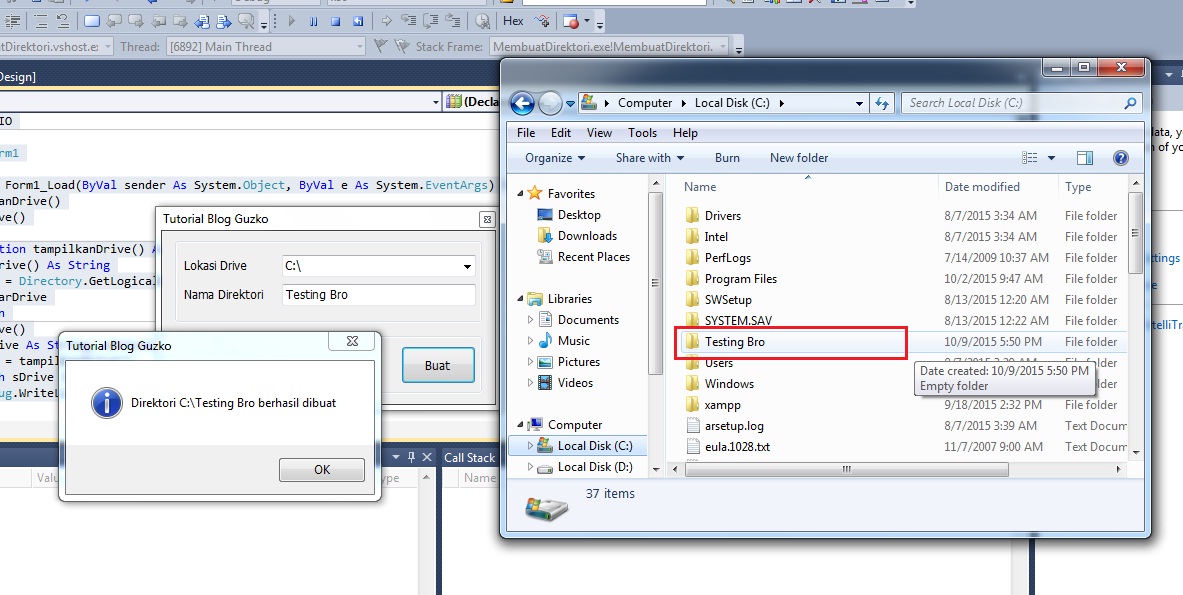Click New folder in the Explorer toolbar
1183x595 pixels.
pos(799,158)
